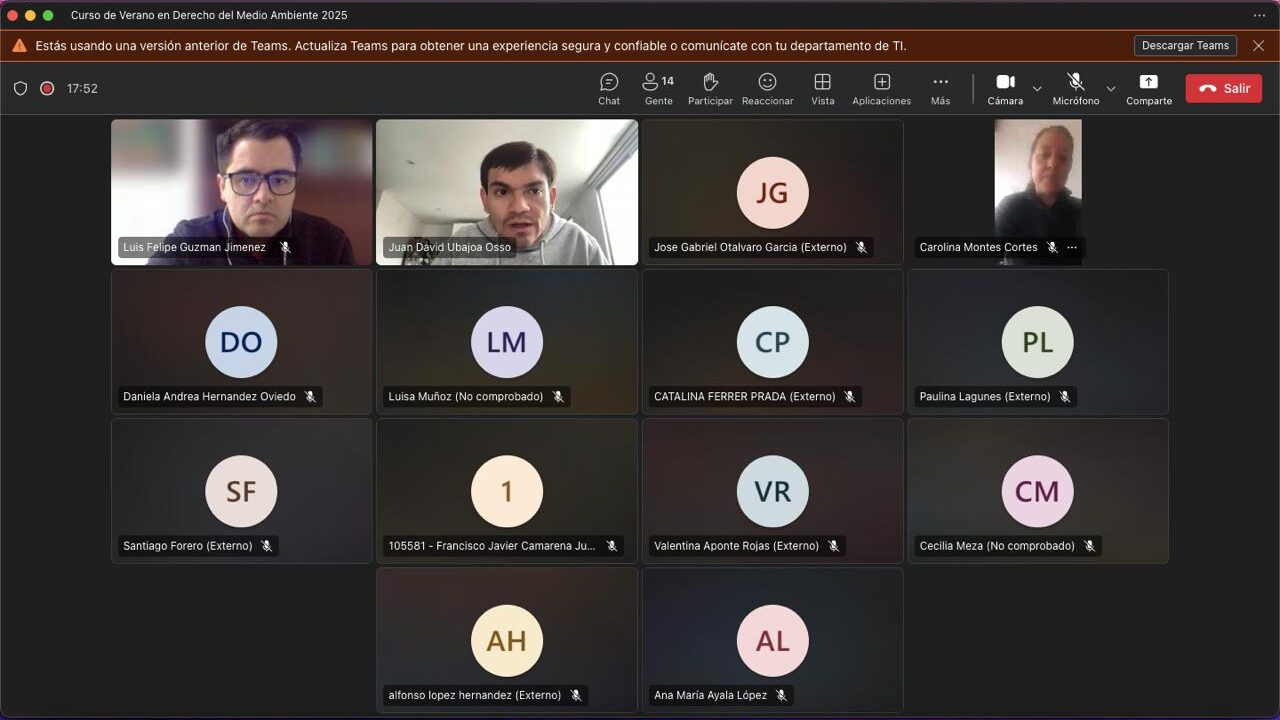Viewport: 1280px width, 720px height.
Task: Leave the meeting with Salir button
Action: [1224, 88]
